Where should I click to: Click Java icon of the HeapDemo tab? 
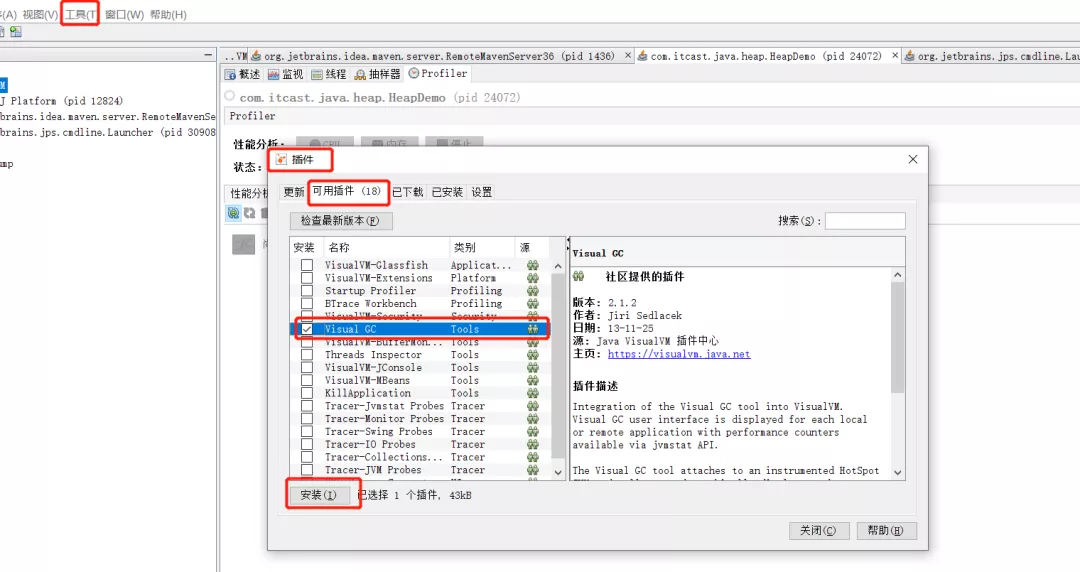pyautogui.click(x=642, y=56)
